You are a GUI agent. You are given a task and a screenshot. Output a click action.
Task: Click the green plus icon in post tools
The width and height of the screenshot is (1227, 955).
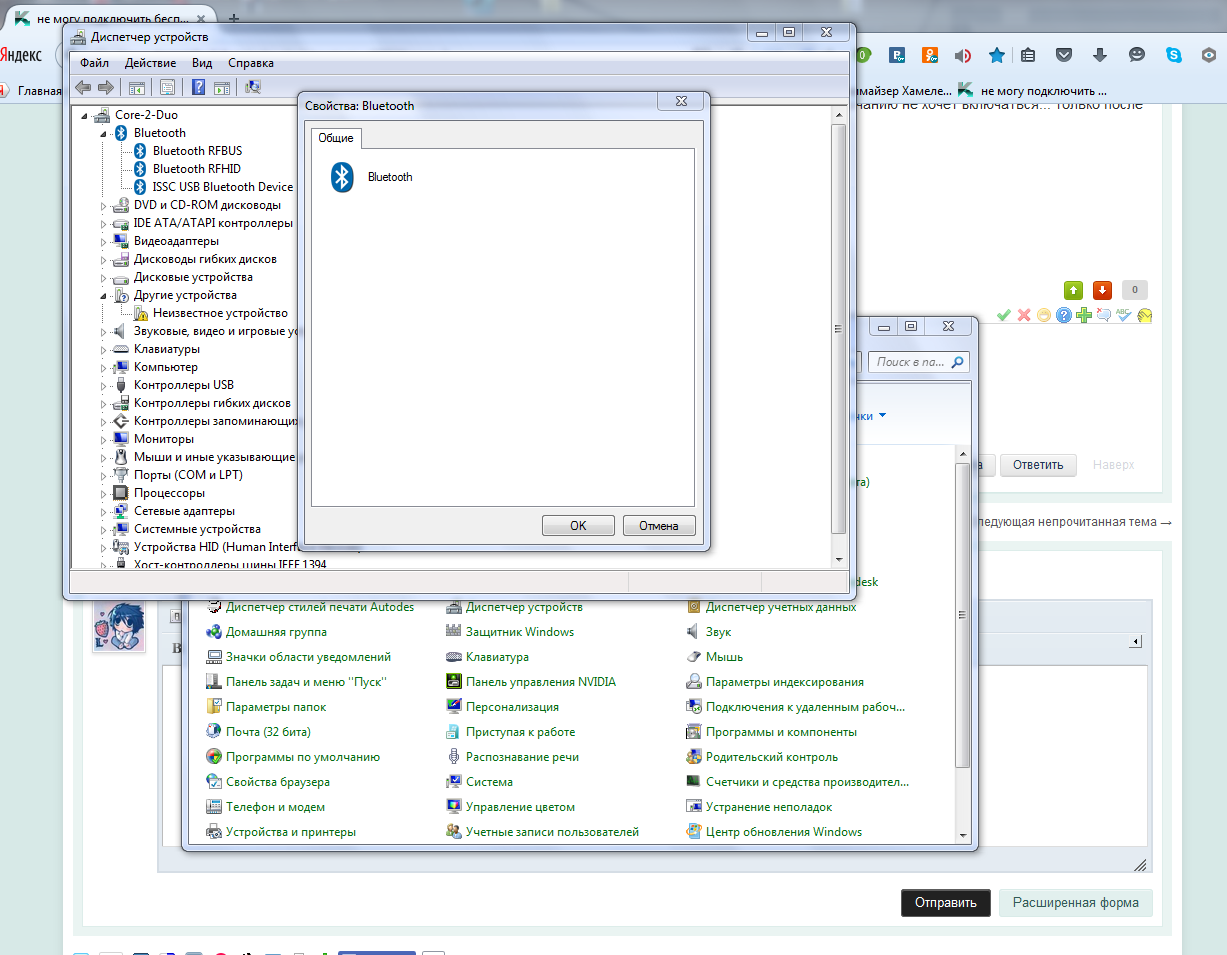[1084, 315]
